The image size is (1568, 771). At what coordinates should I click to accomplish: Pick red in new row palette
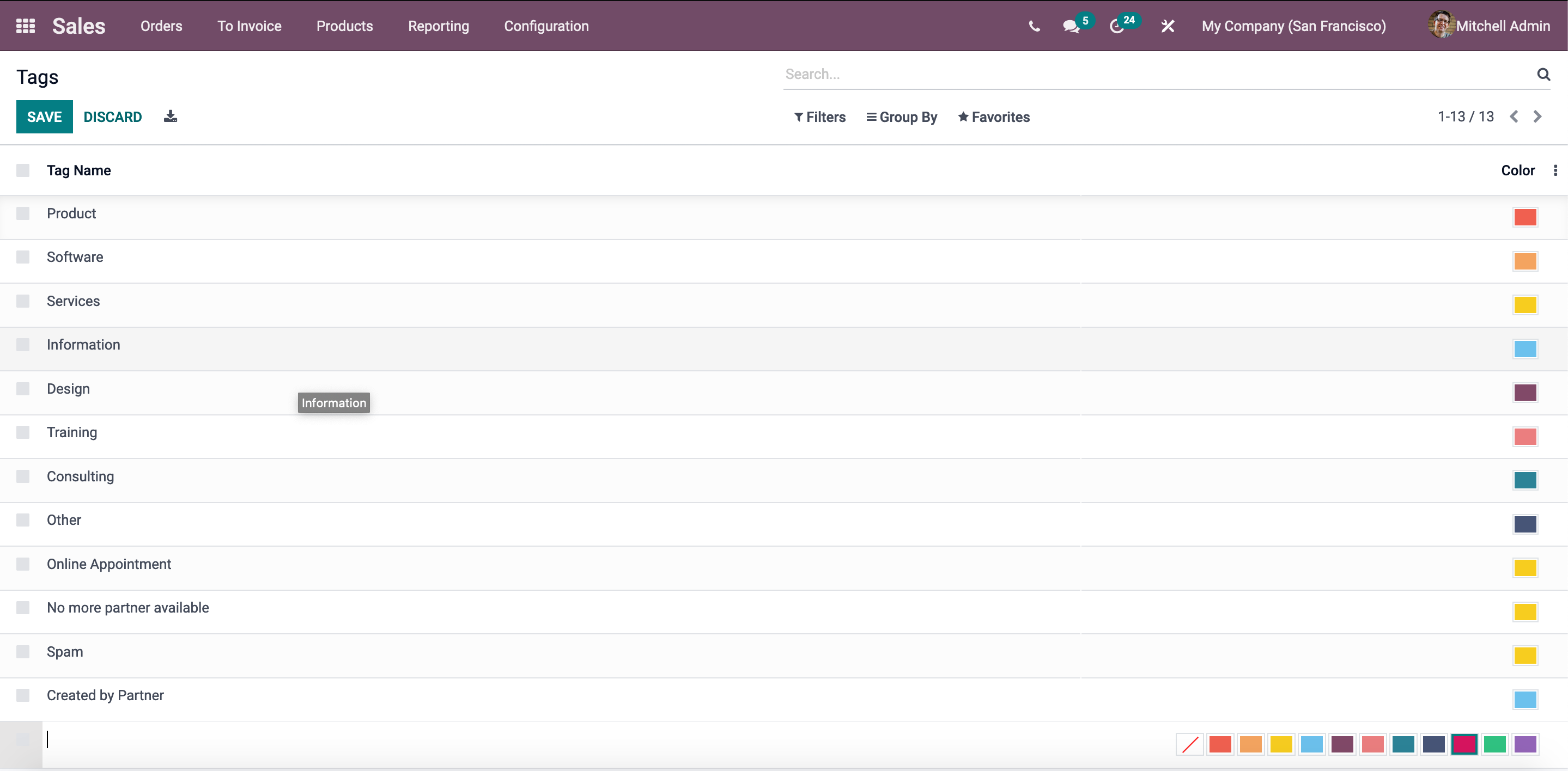(x=1220, y=744)
